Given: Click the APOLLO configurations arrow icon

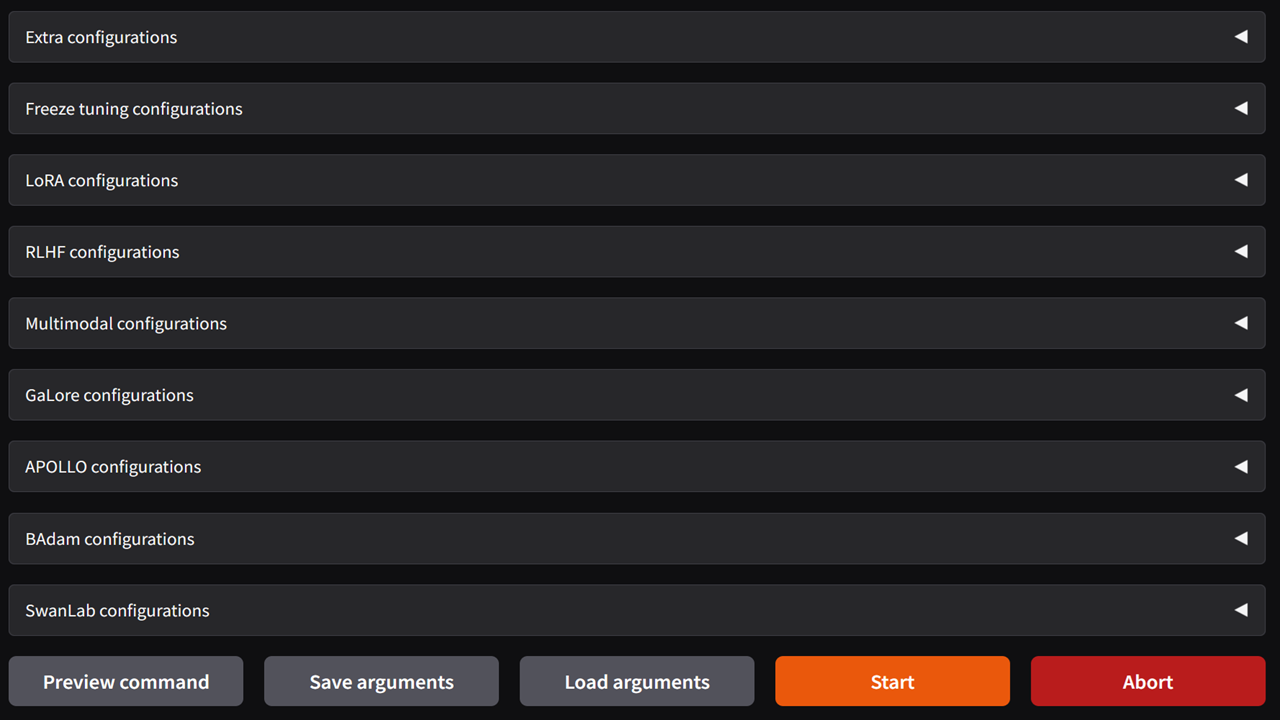Looking at the screenshot, I should coord(1241,467).
